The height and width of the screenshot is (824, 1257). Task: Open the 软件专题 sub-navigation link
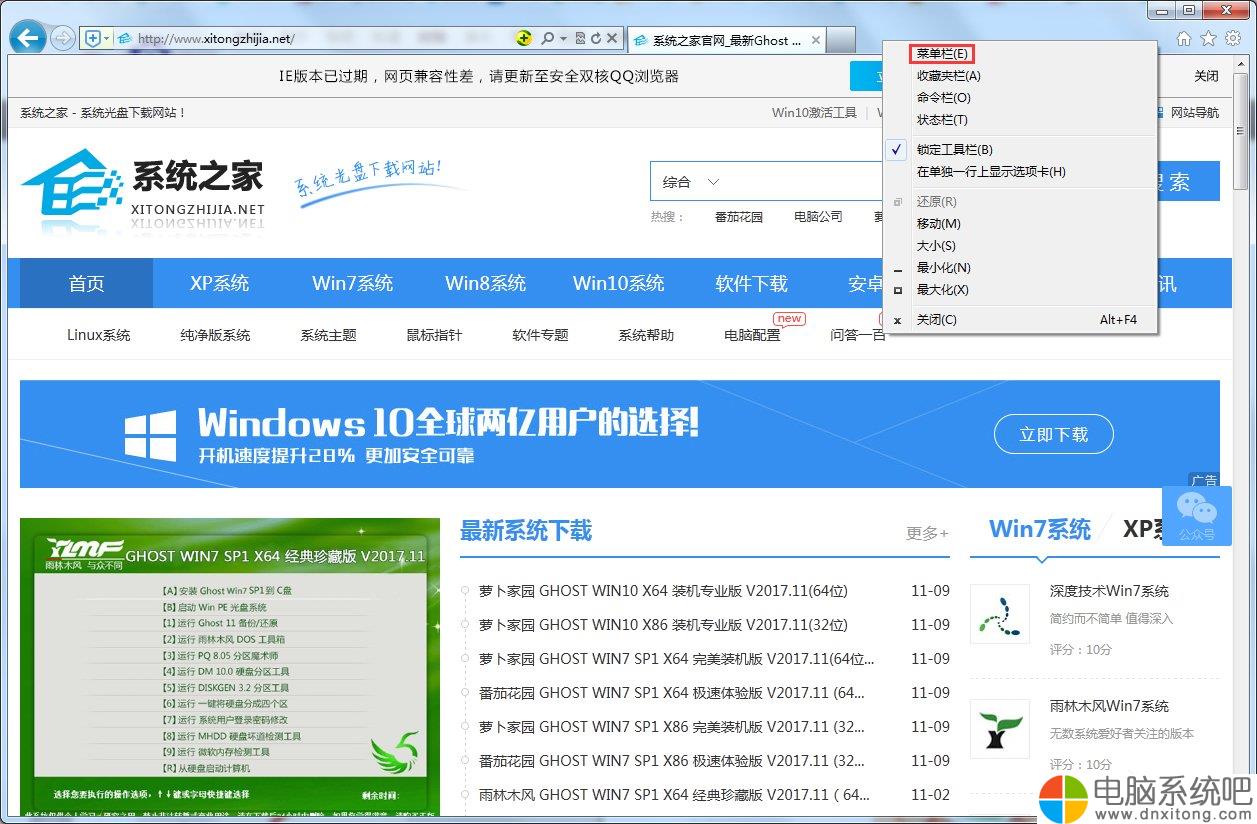pos(540,335)
